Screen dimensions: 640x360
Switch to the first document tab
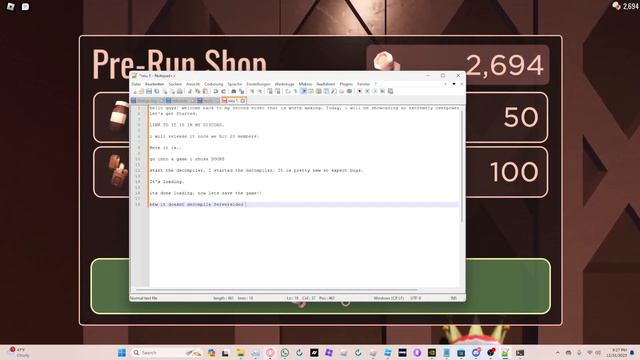click(x=147, y=100)
